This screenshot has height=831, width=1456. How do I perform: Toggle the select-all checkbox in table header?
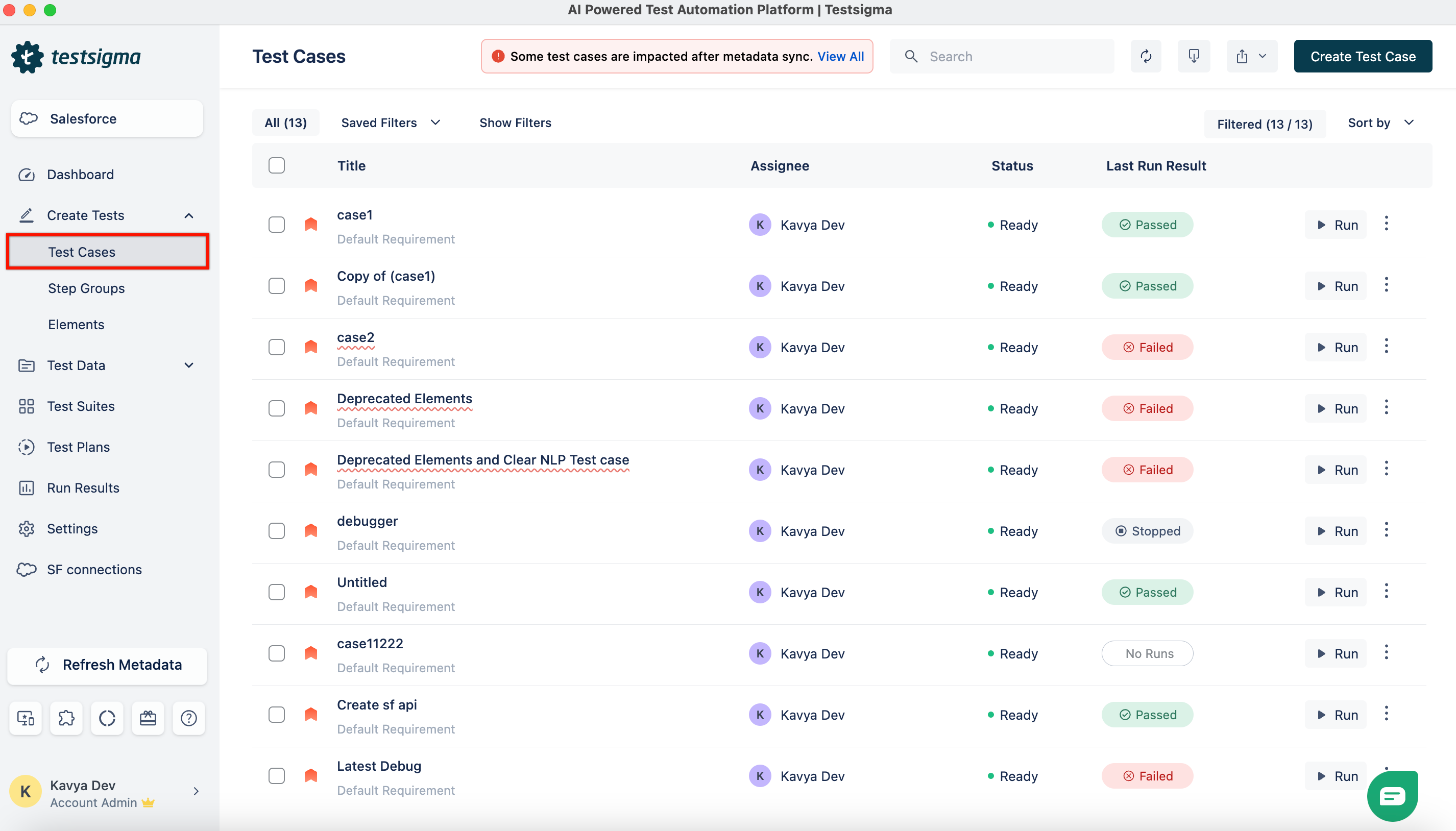276,165
